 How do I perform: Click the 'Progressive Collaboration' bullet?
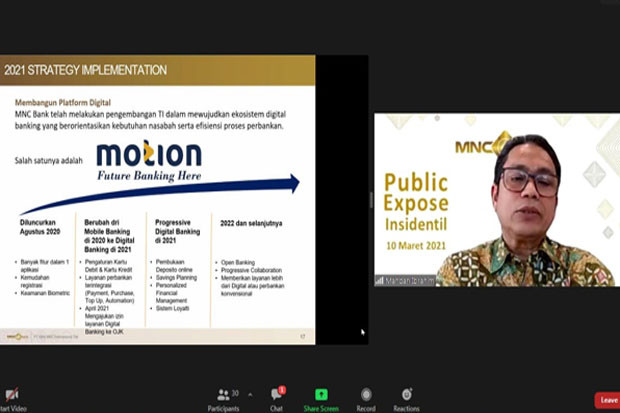pos(251,270)
